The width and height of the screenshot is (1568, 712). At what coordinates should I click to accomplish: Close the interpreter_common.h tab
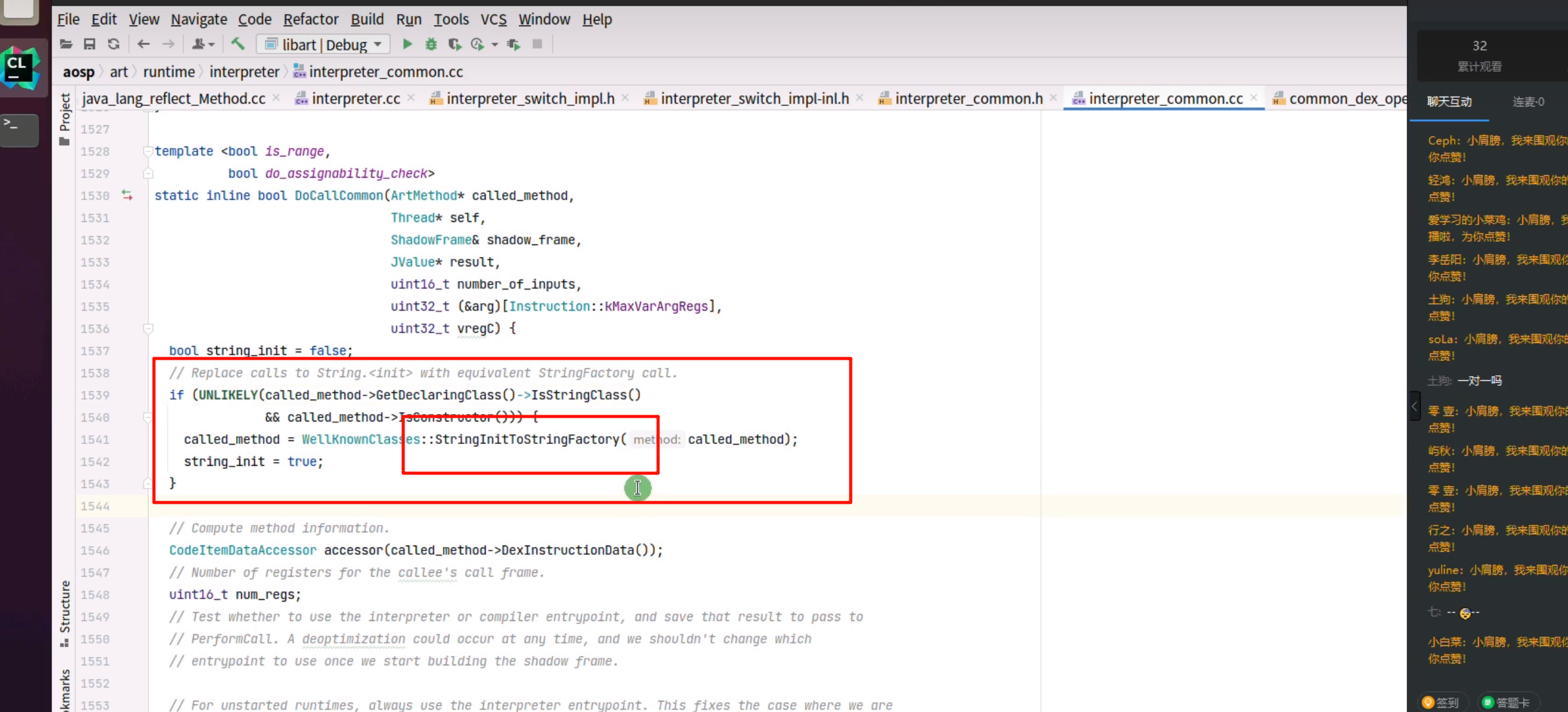point(1053,98)
